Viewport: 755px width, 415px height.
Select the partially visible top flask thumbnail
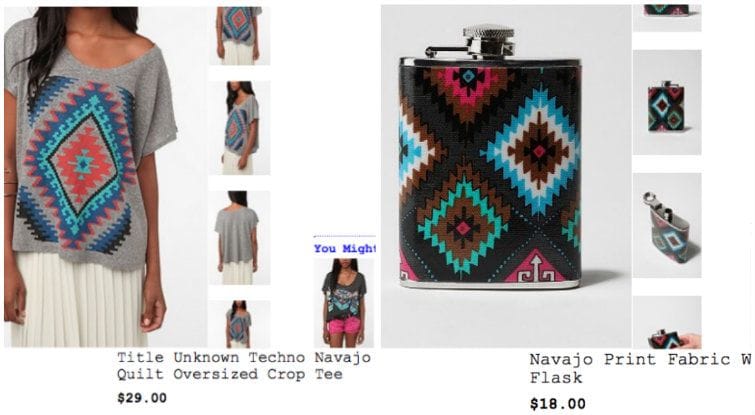coord(667,18)
